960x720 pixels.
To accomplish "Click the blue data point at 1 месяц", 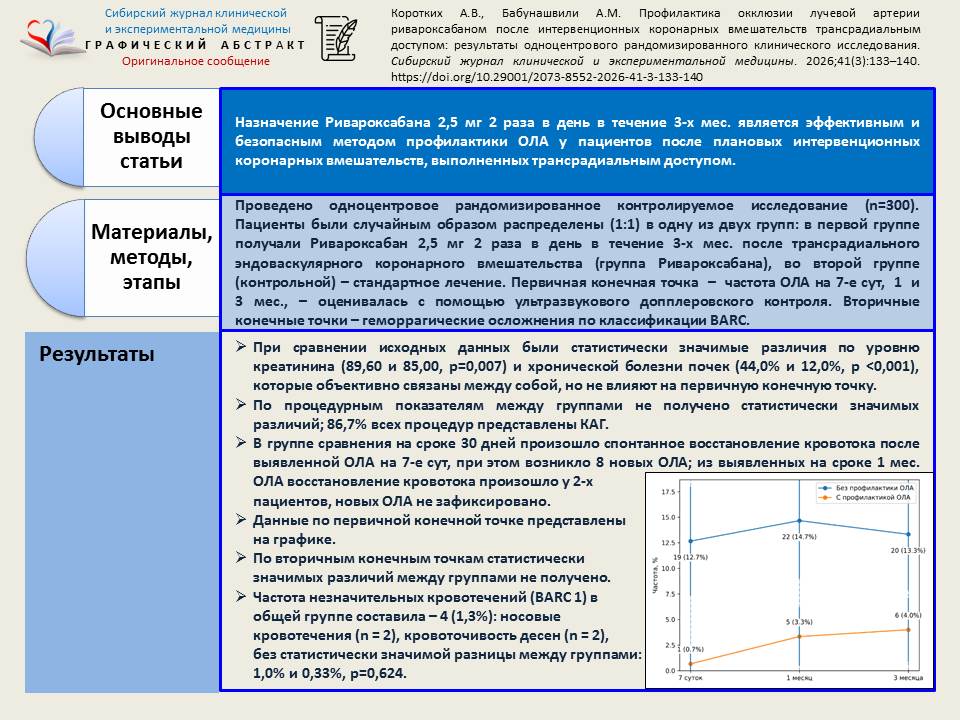I will (x=799, y=521).
